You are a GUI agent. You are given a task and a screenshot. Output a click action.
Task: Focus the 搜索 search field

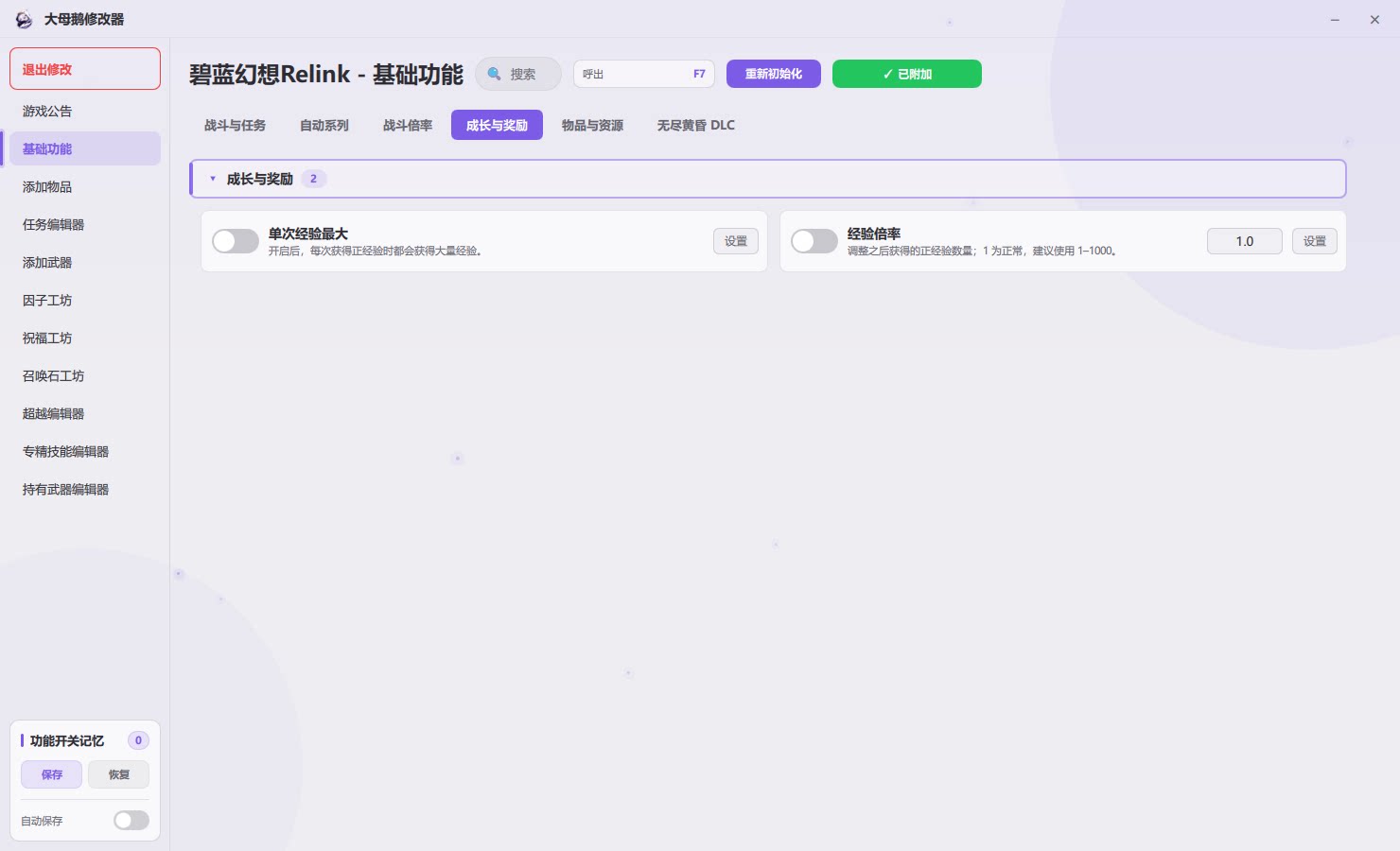tap(518, 74)
